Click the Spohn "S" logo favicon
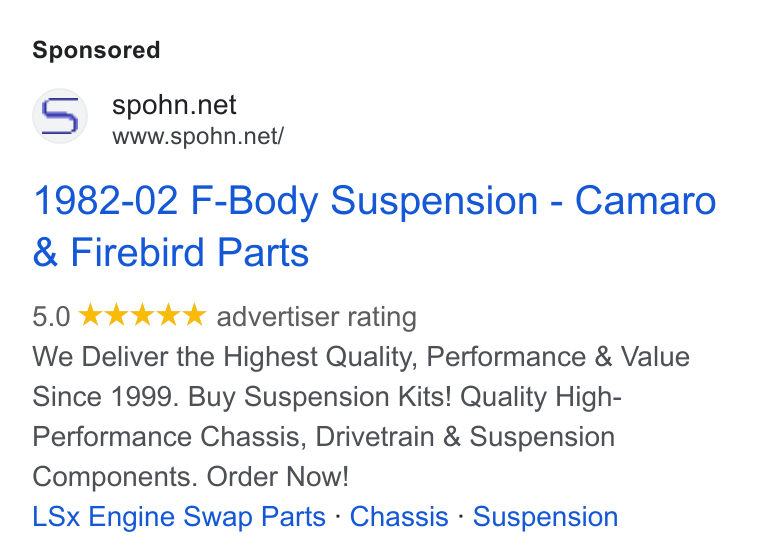760x558 pixels. [60, 116]
